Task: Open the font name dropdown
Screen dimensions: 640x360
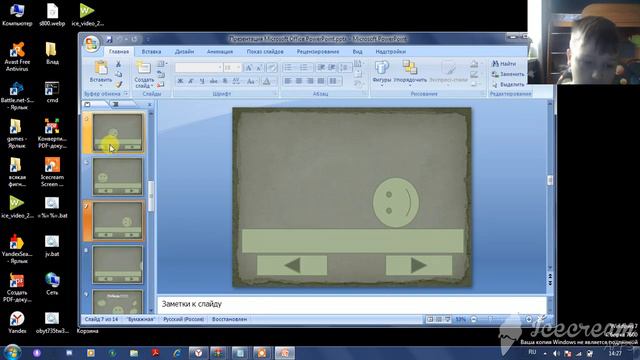Action: [x=220, y=68]
